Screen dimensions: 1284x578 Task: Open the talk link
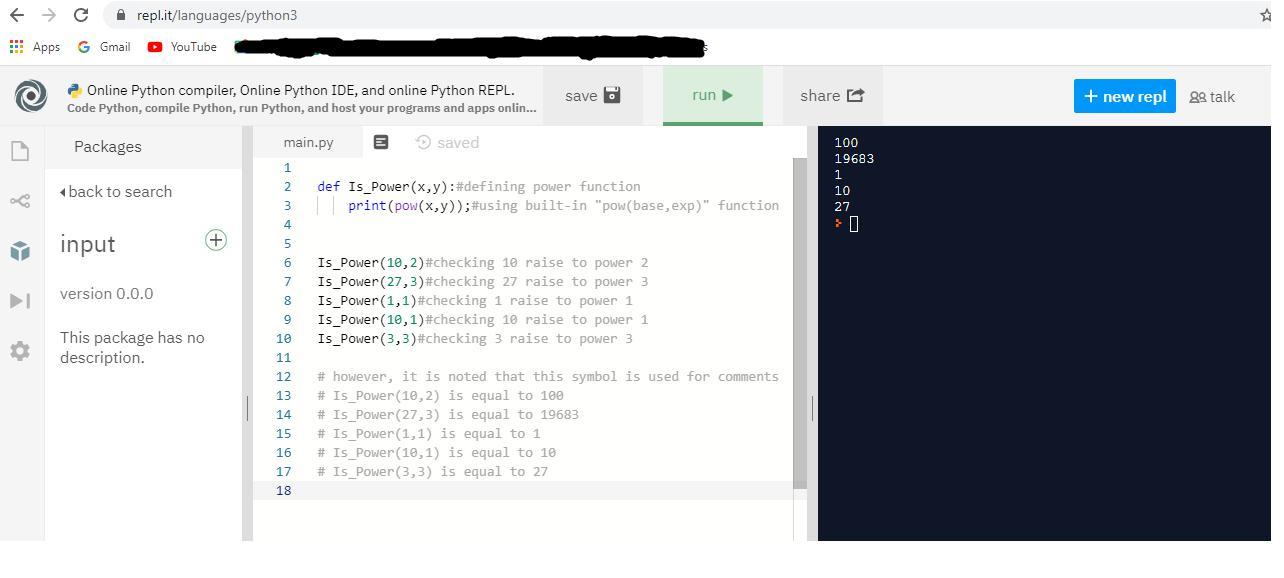click(x=1212, y=97)
